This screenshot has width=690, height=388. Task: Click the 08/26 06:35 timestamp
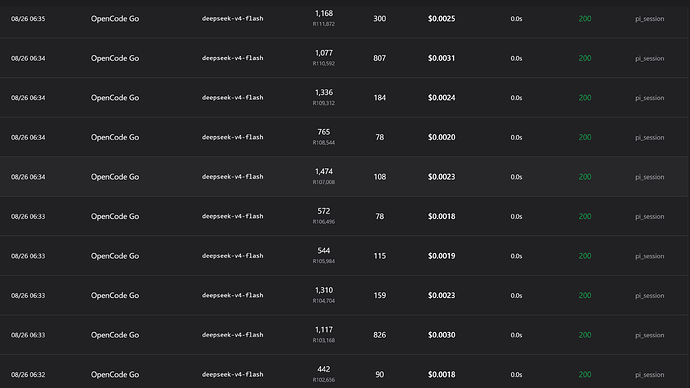(x=28, y=19)
